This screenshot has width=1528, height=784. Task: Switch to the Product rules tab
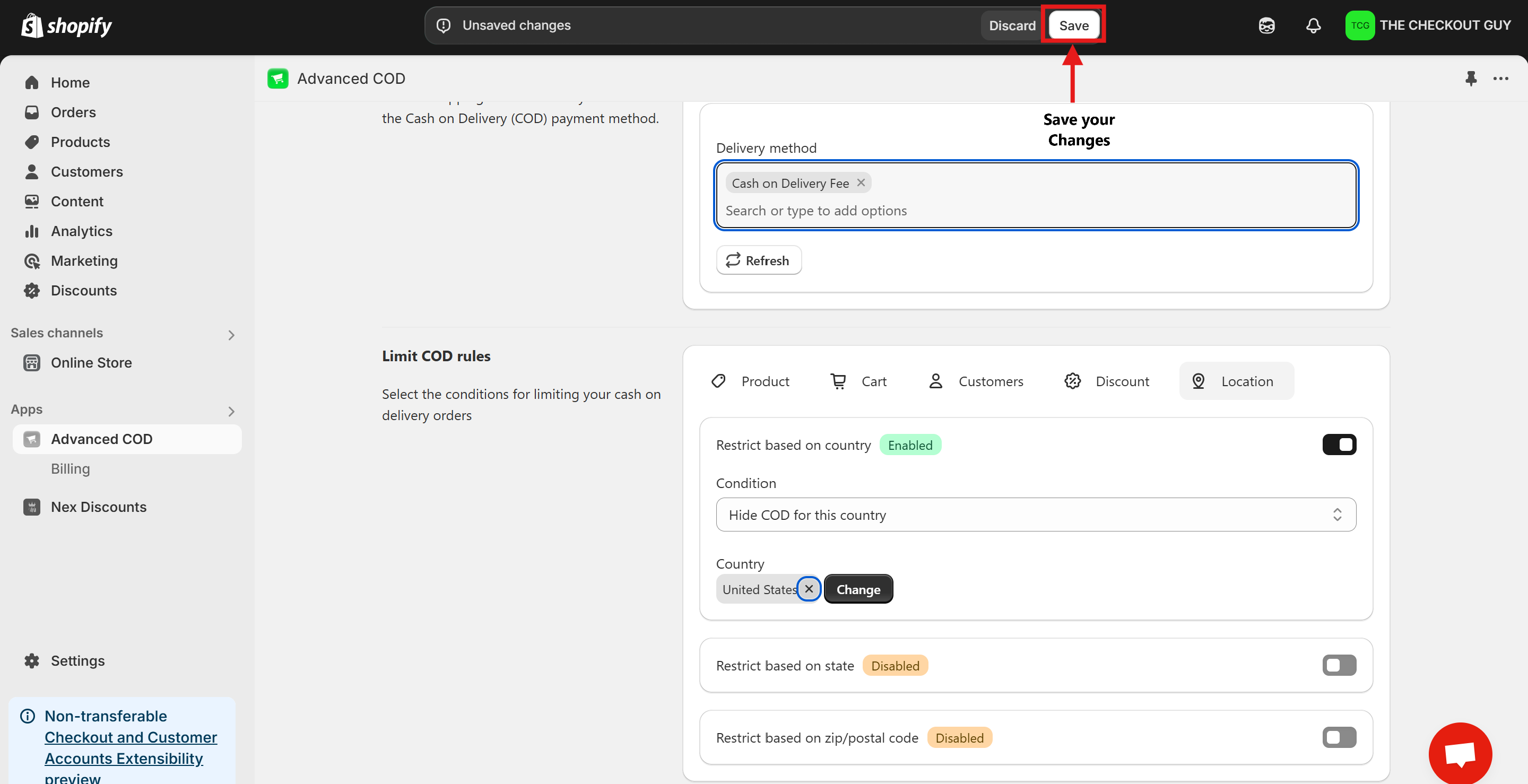751,381
